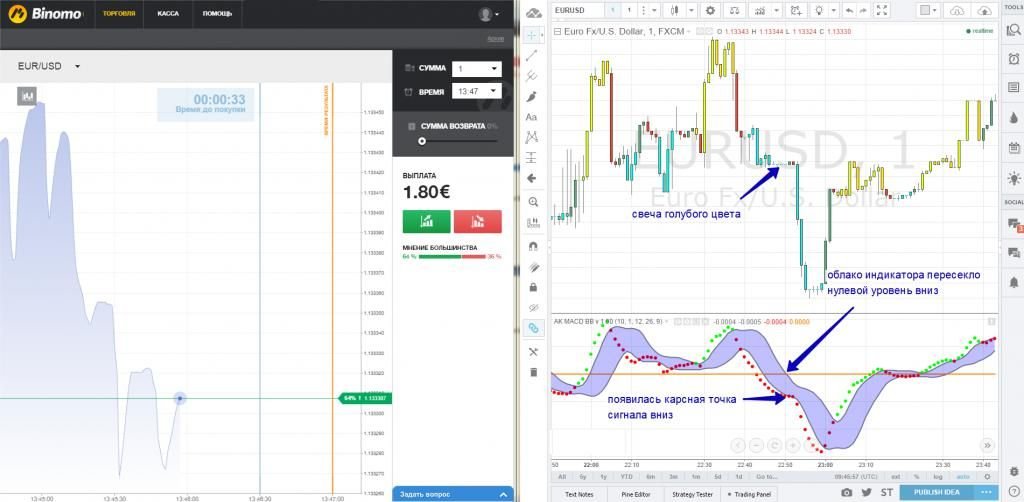Click the undo arrow
1024x502 pixels.
click(x=848, y=10)
